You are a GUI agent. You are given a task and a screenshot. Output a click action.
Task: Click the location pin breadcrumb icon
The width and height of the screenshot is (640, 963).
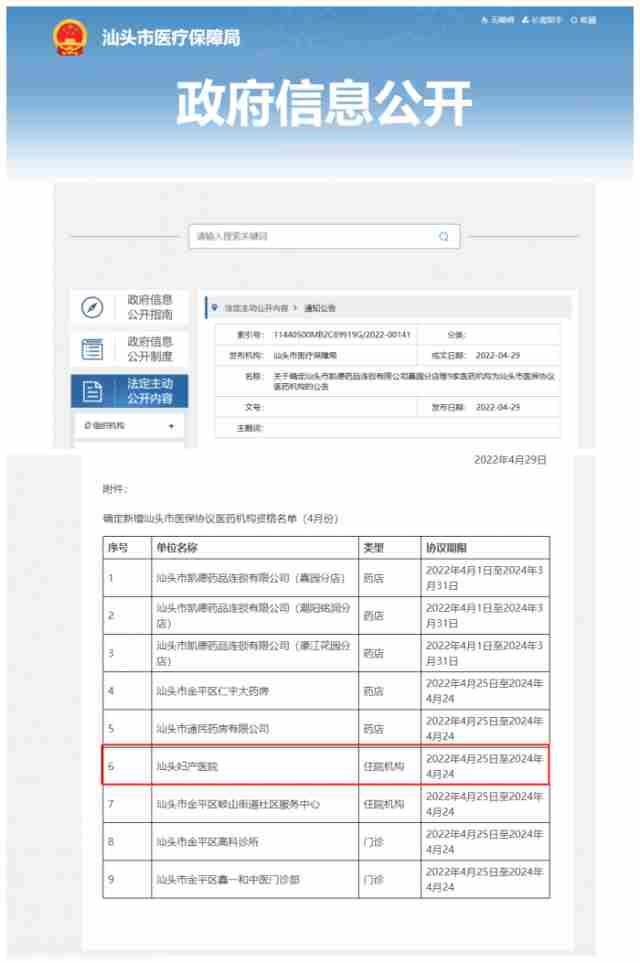(x=214, y=308)
